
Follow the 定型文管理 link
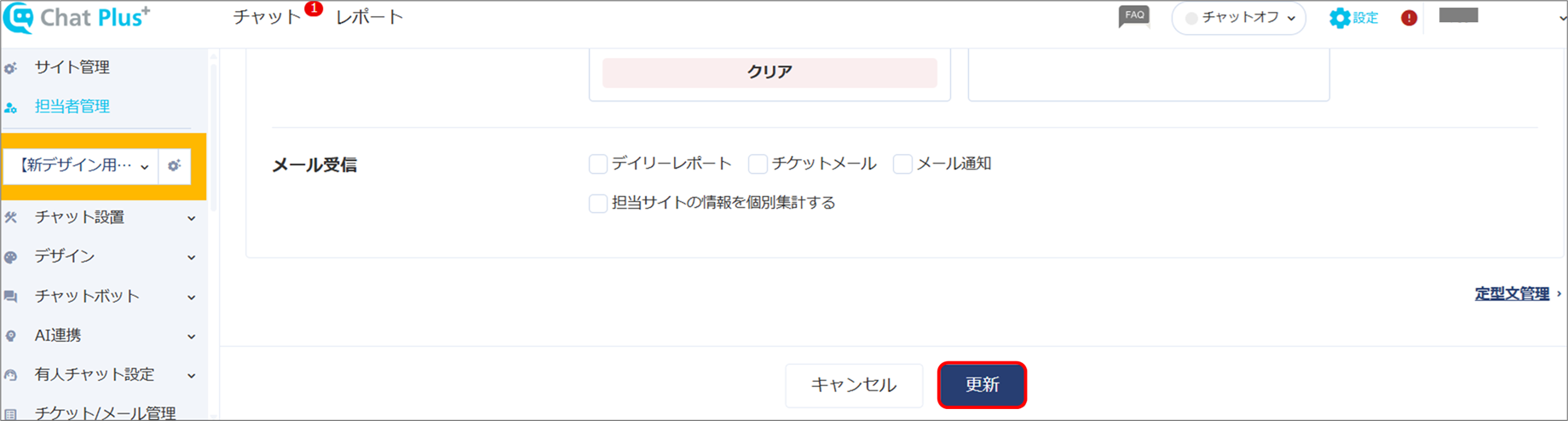click(1512, 293)
